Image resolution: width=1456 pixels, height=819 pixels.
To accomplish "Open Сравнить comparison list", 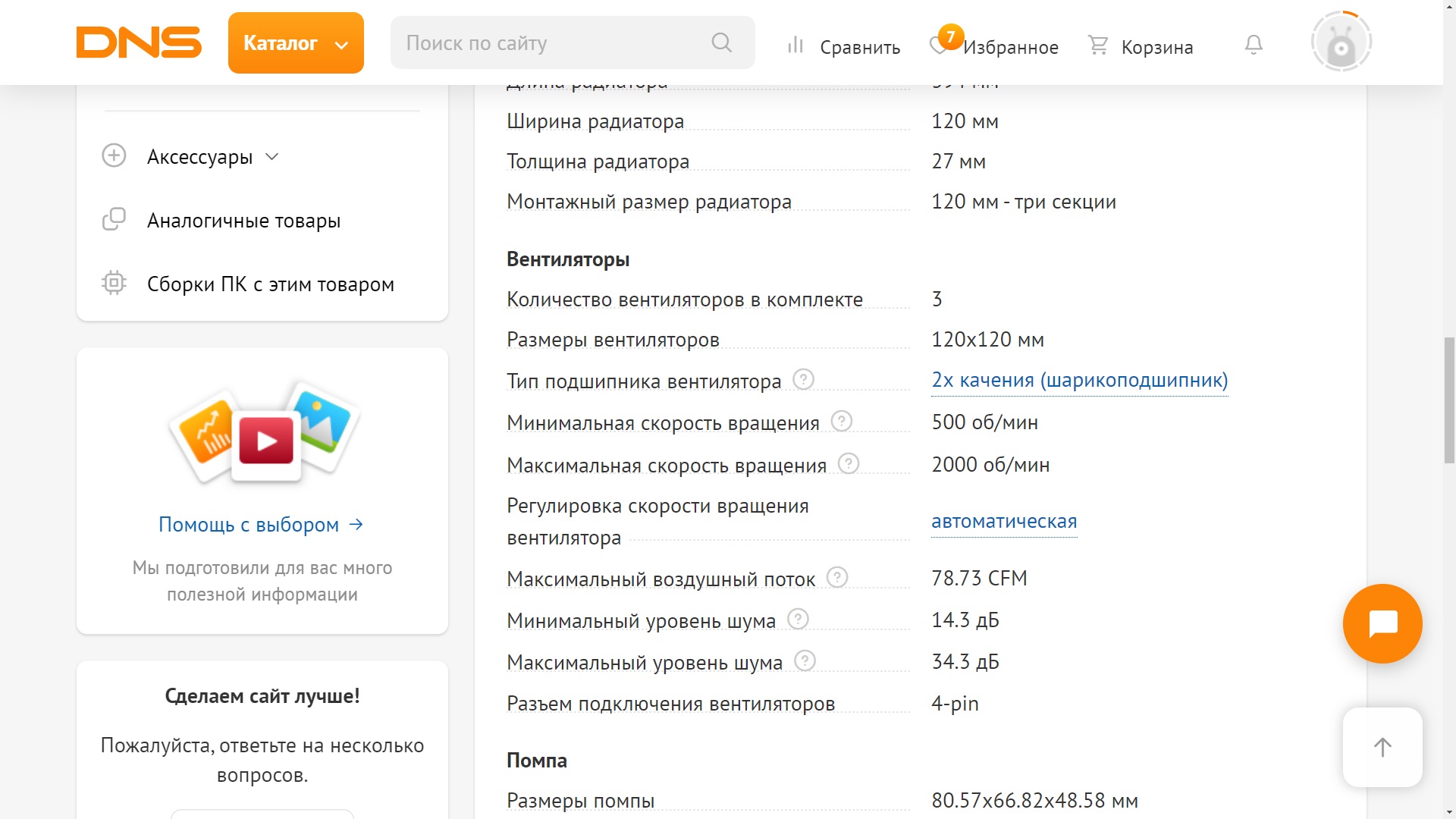I will tap(843, 46).
